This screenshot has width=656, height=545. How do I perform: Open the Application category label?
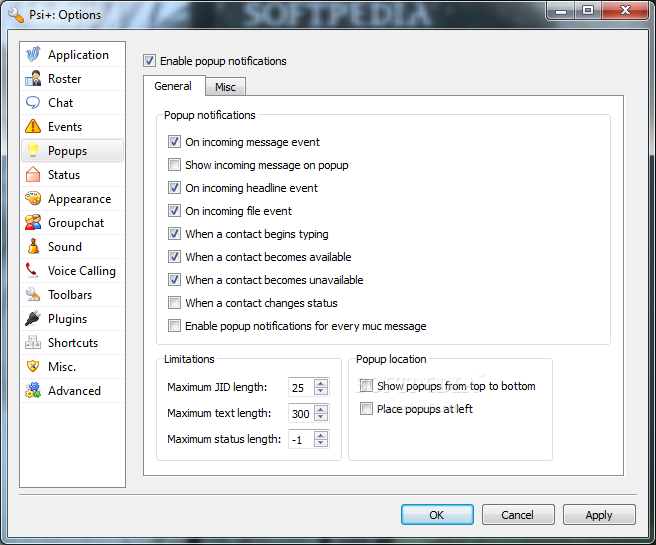(78, 55)
